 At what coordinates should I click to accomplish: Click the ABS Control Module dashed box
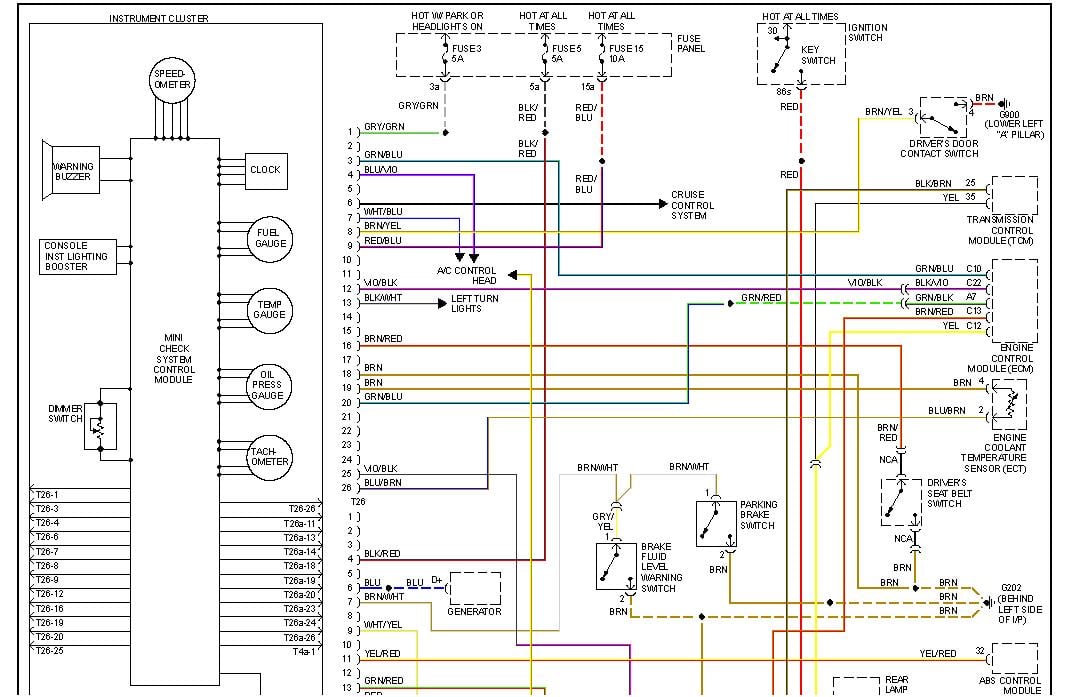pyautogui.click(x=1015, y=658)
